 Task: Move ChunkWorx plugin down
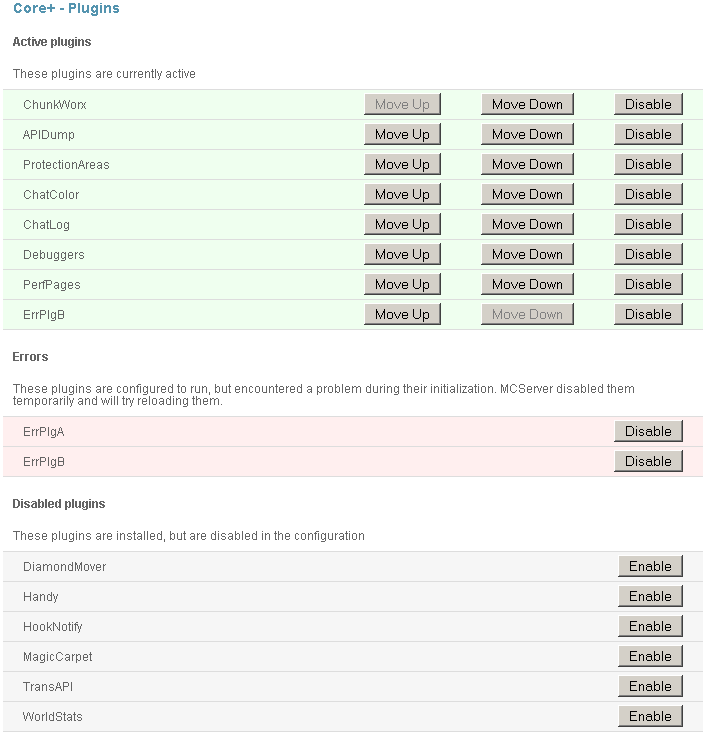pos(527,104)
